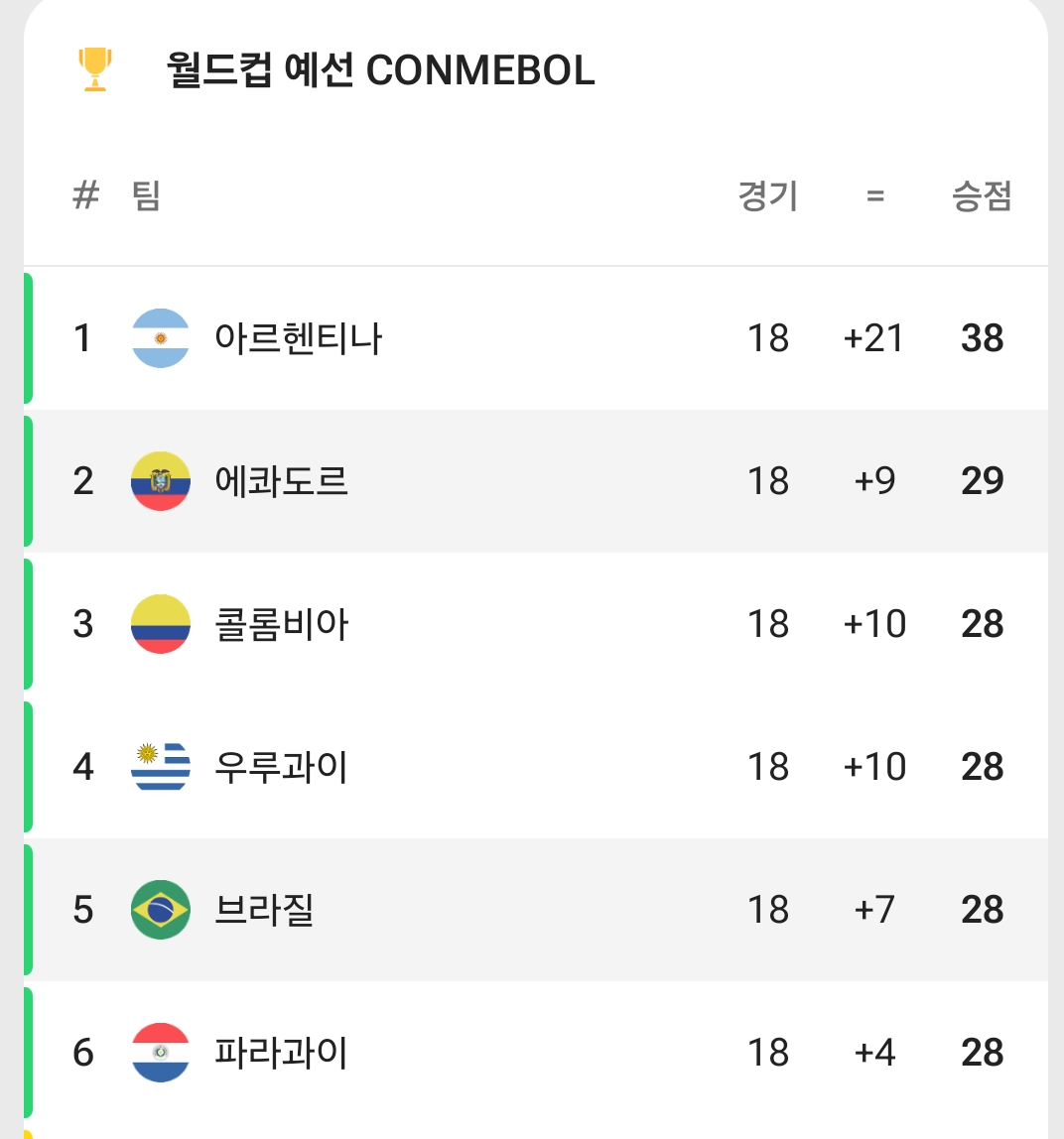Open team 아르헨티나

[298, 338]
